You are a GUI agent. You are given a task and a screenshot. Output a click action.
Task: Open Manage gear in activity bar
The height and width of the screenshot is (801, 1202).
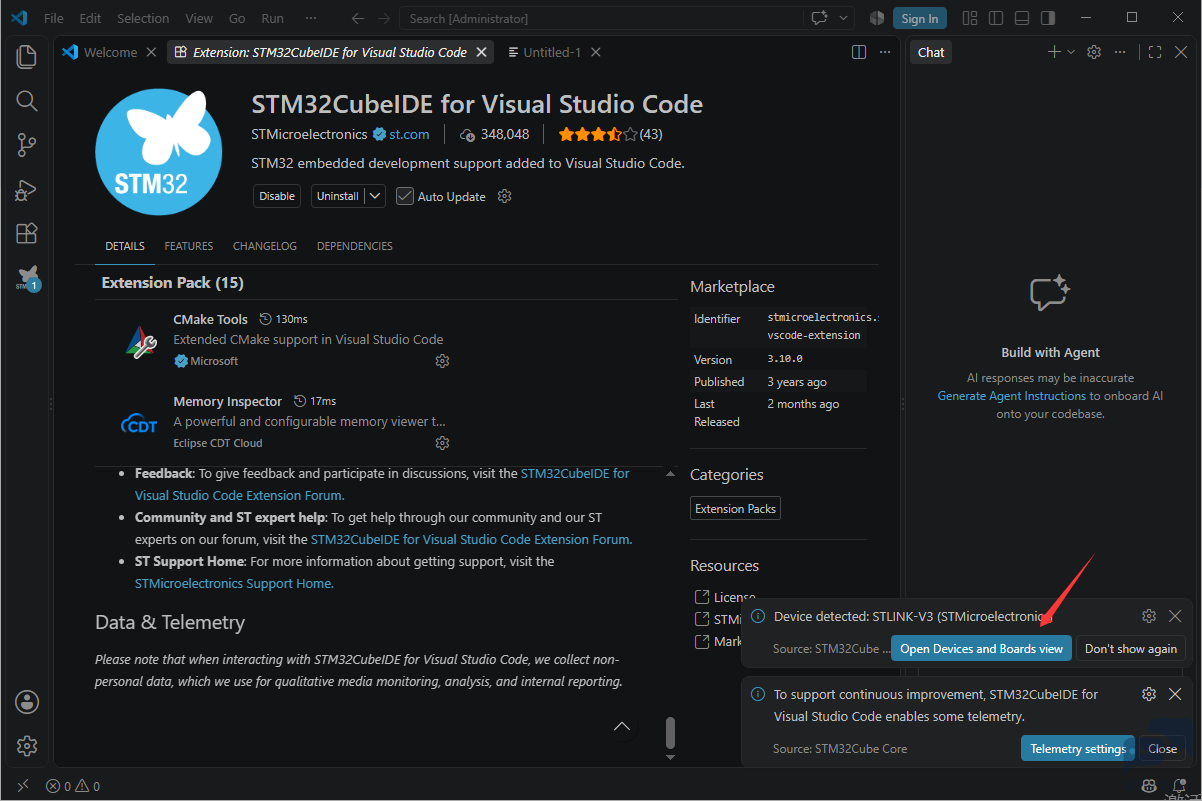27,745
